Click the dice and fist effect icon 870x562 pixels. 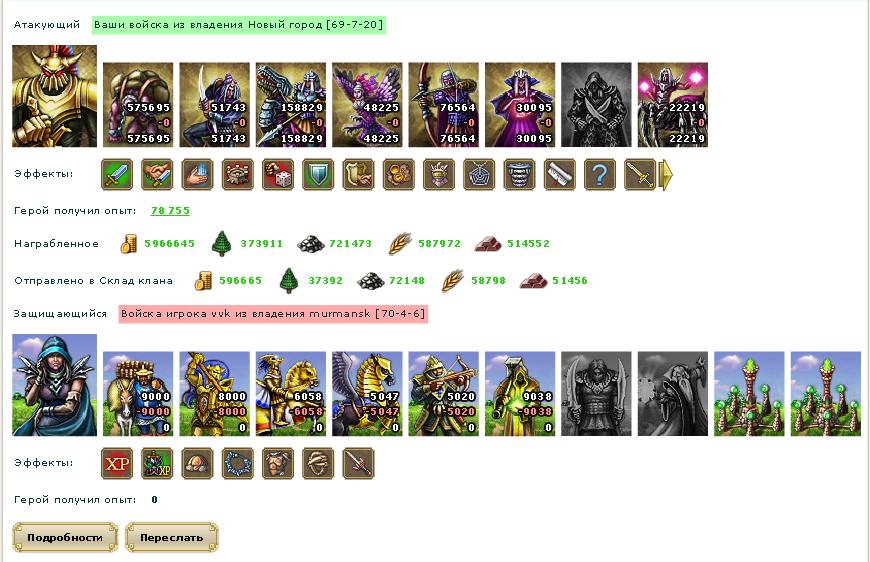coord(278,175)
